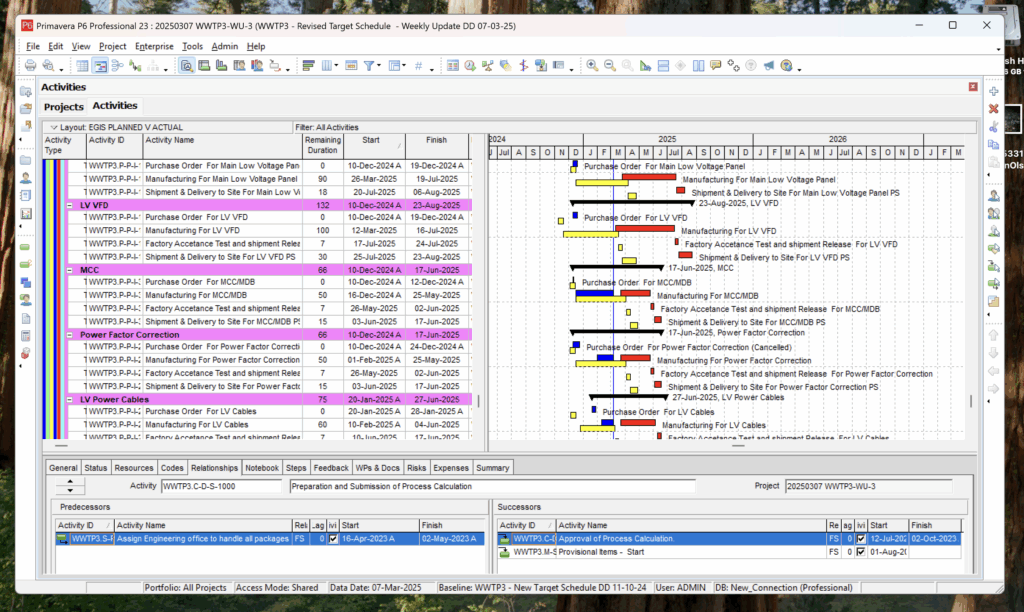Image resolution: width=1024 pixels, height=612 pixels.
Task: Open the Enterprise menu
Action: tap(154, 46)
